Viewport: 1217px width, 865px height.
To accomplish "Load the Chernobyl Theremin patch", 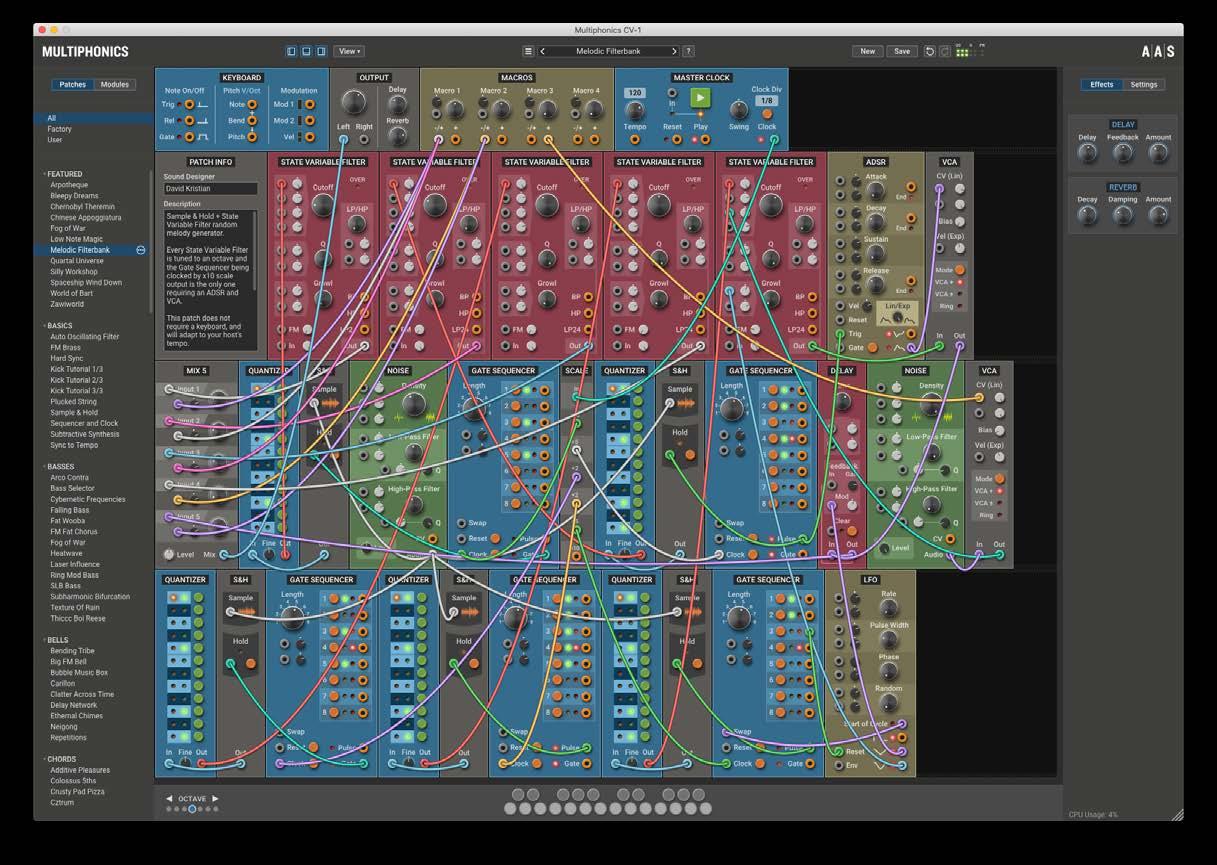I will click(83, 206).
